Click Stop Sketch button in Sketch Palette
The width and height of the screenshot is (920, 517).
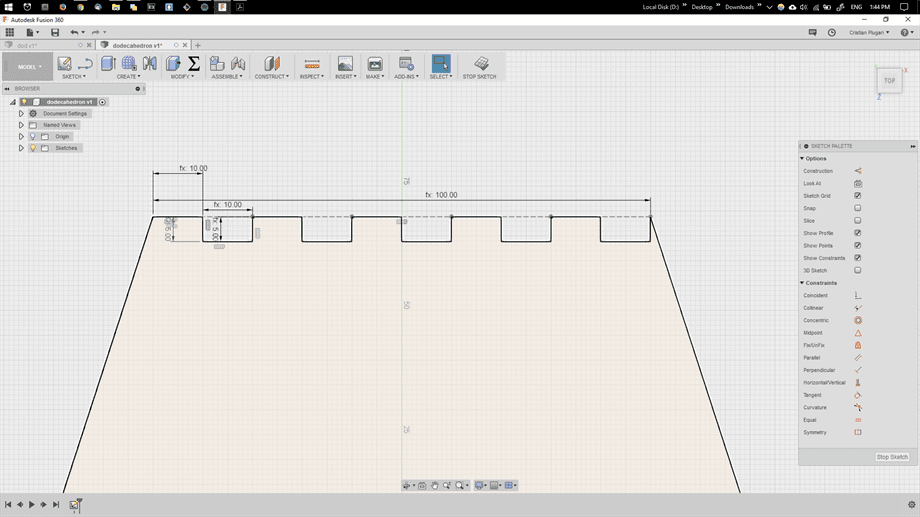[892, 457]
